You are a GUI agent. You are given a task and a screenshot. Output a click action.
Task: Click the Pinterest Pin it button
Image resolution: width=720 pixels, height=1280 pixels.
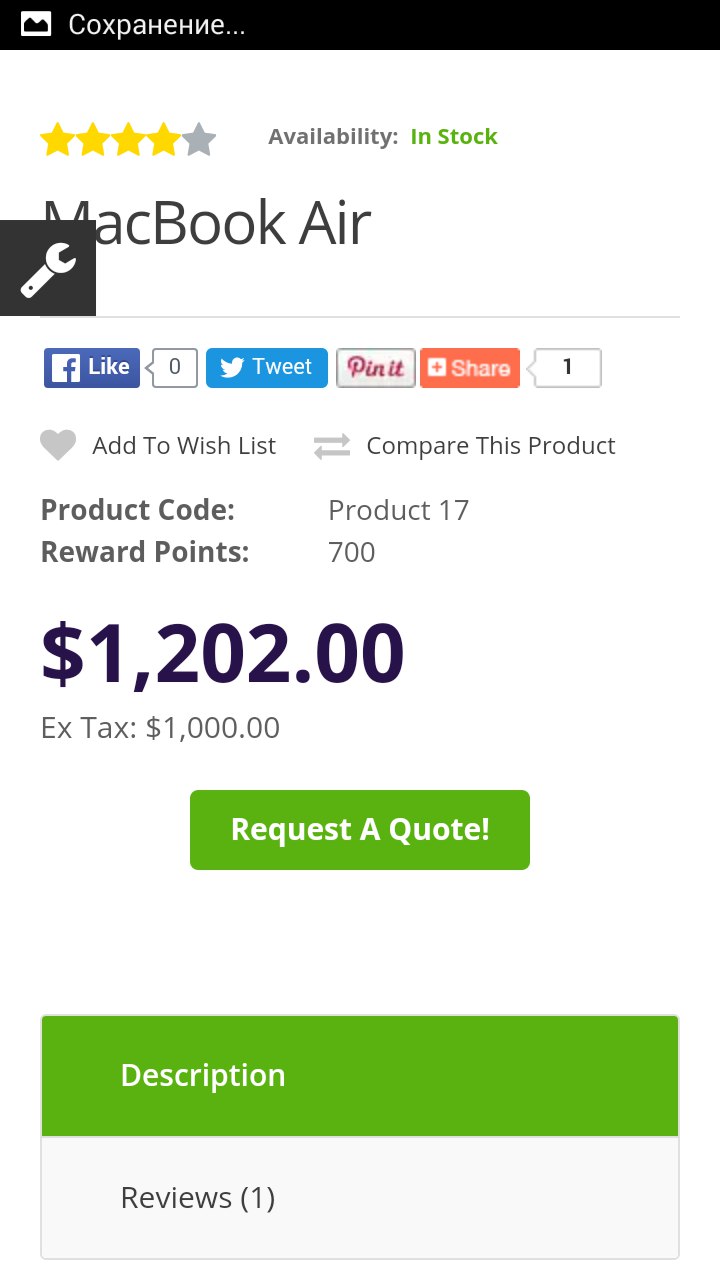375,368
